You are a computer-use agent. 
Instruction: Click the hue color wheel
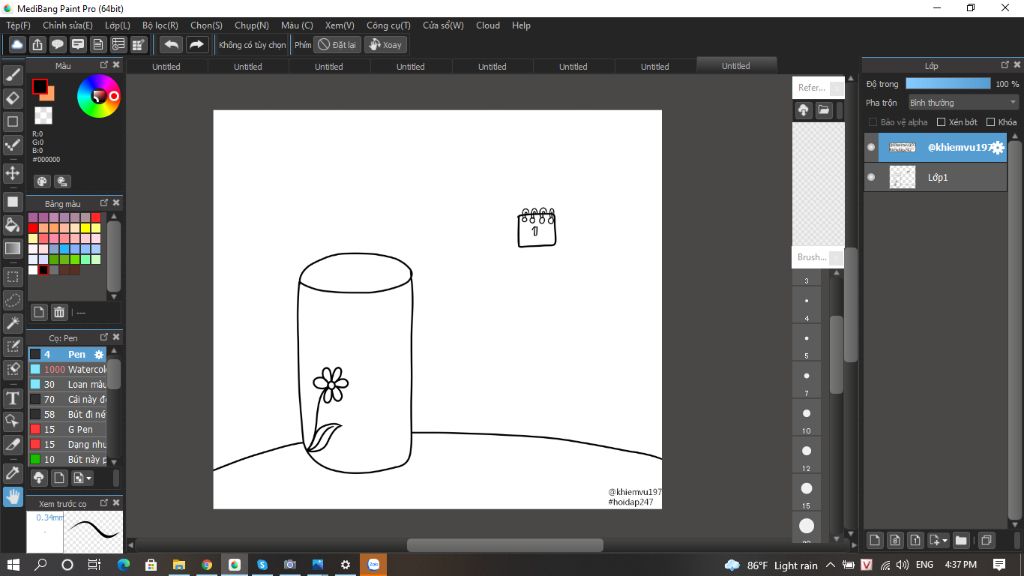click(99, 97)
